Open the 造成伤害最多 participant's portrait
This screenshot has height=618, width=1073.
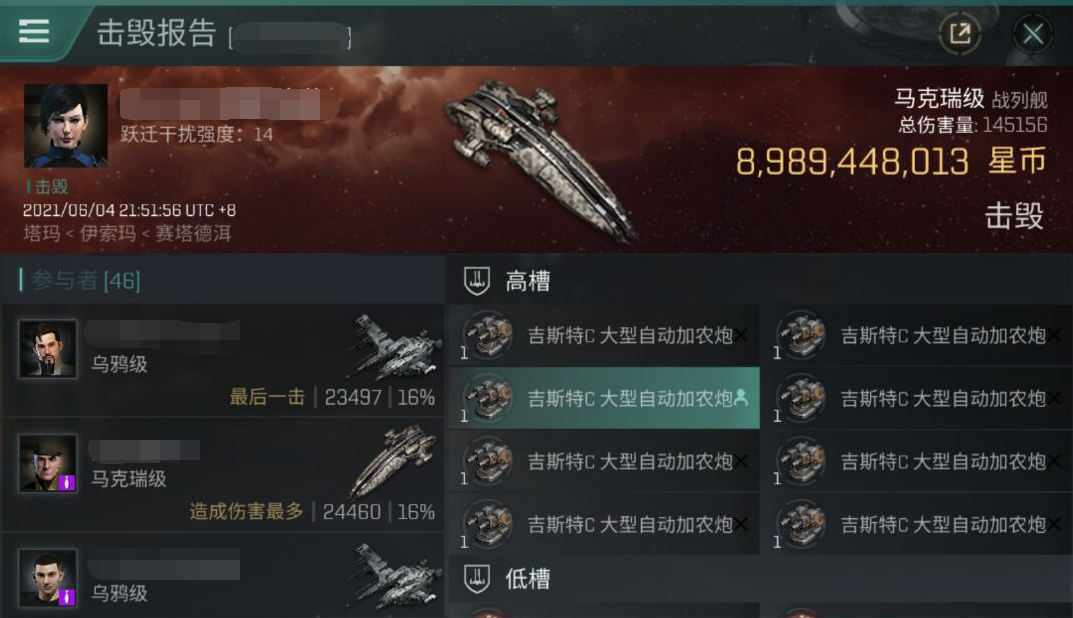[47, 463]
